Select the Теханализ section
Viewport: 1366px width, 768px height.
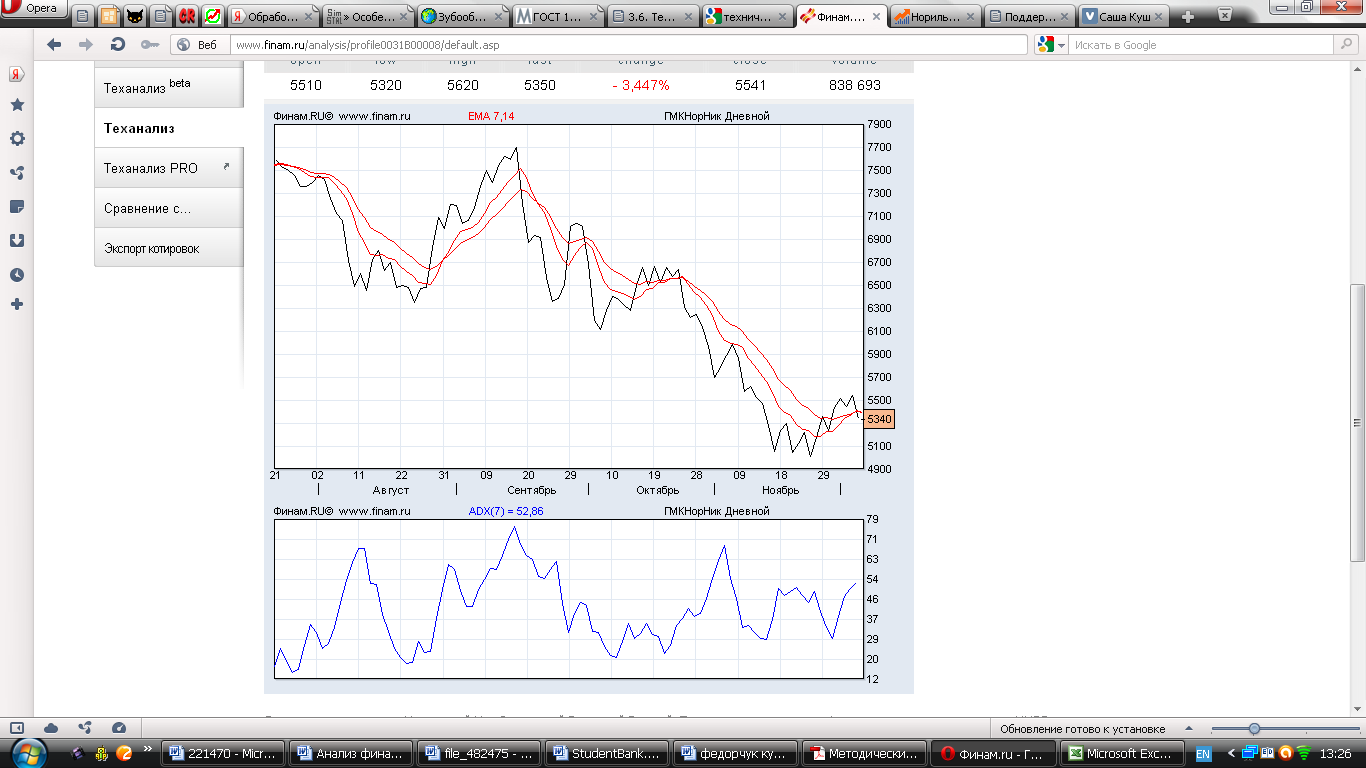click(x=169, y=128)
